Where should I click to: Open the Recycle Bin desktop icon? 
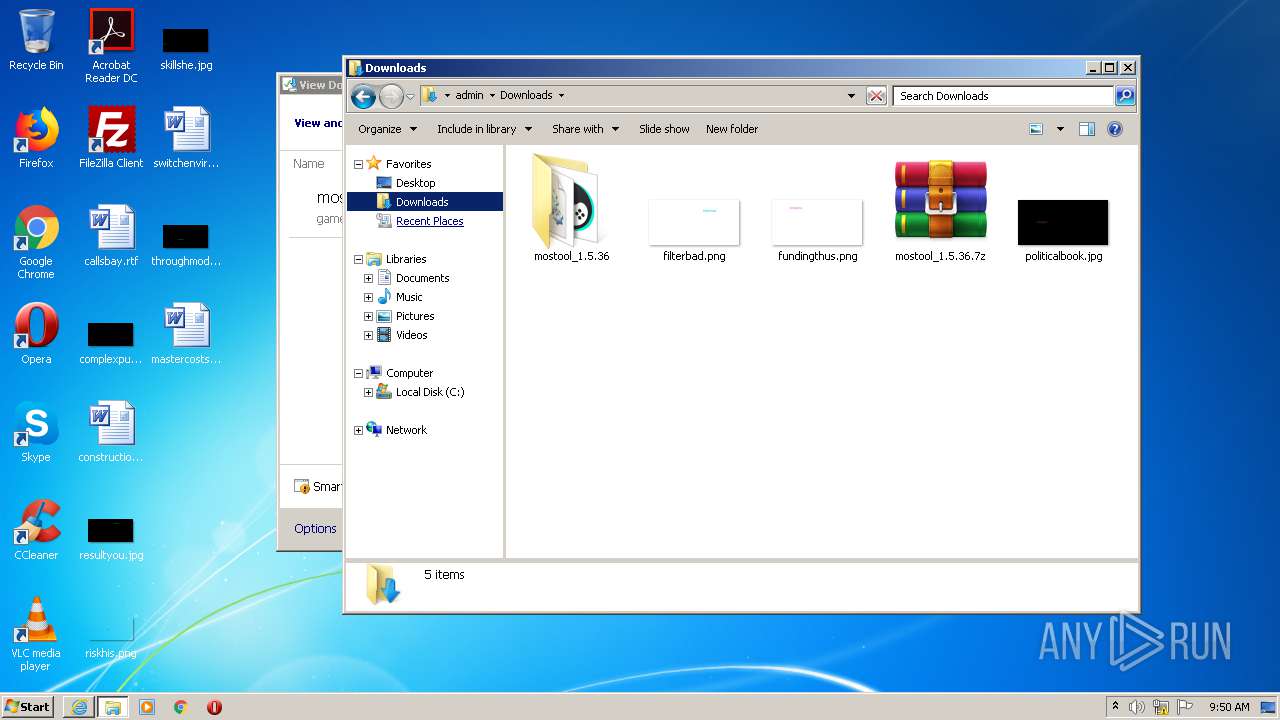36,40
